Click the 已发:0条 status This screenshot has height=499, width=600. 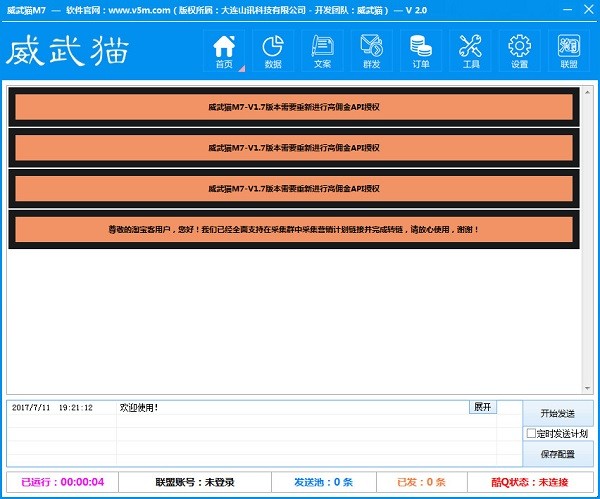tap(421, 482)
